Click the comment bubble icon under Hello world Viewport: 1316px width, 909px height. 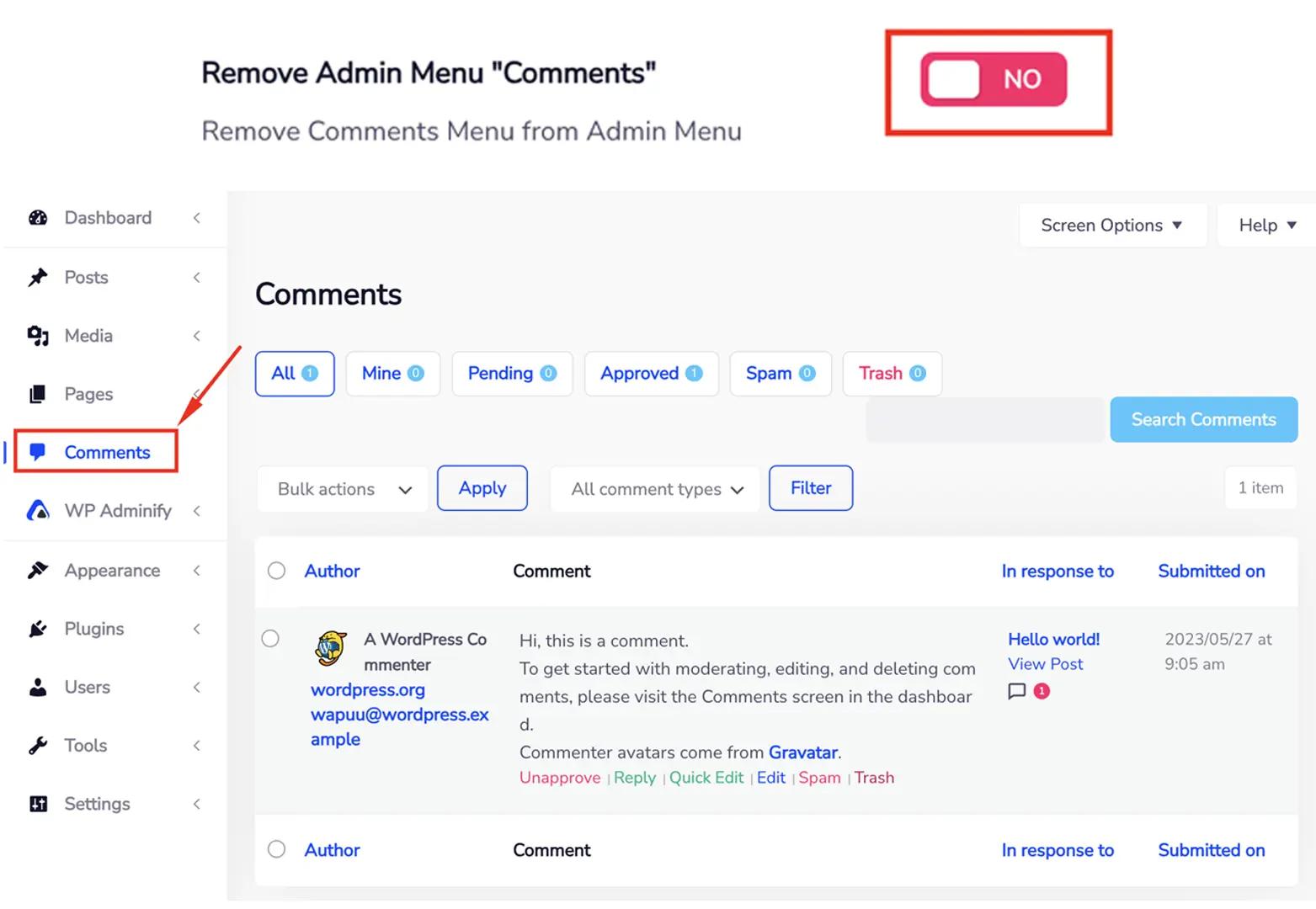1017,691
